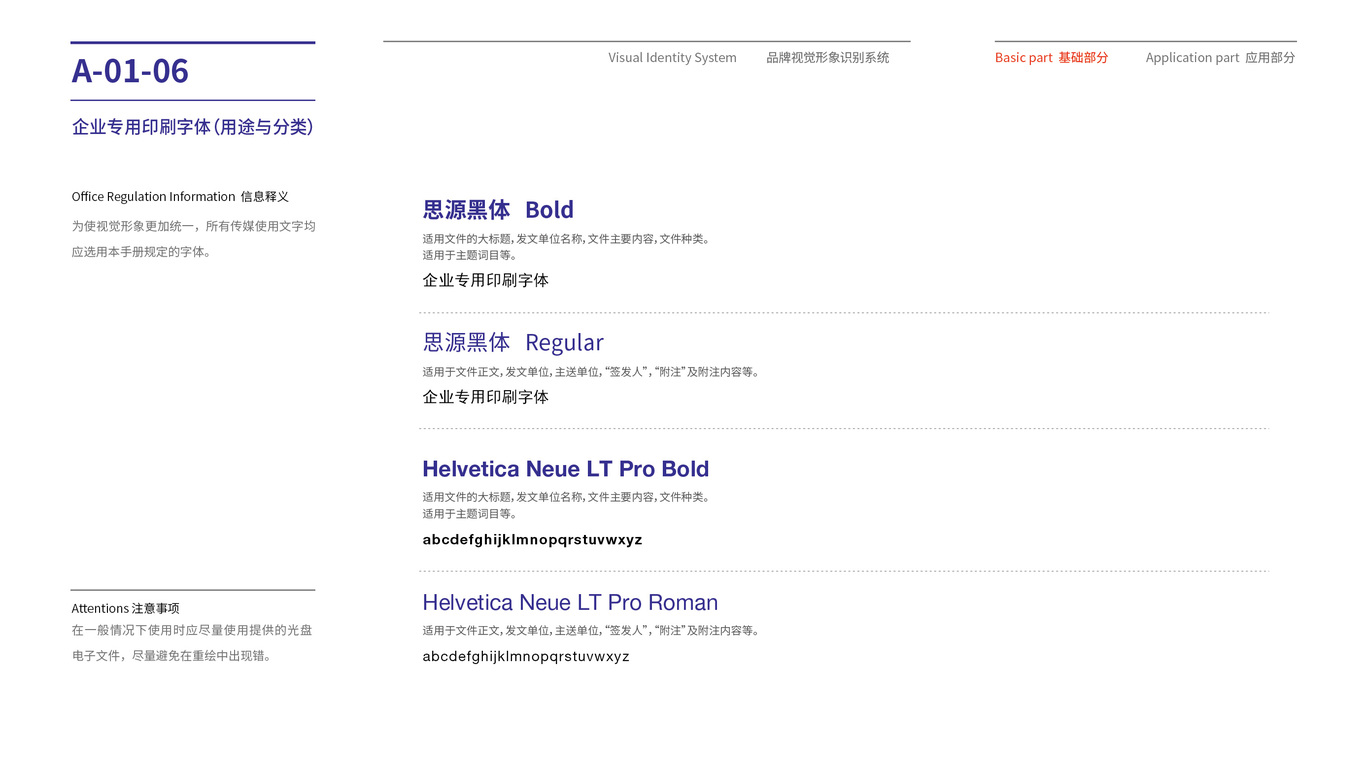Select the 思源黑体 Bold font heading
The image size is (1366, 768).
(498, 210)
